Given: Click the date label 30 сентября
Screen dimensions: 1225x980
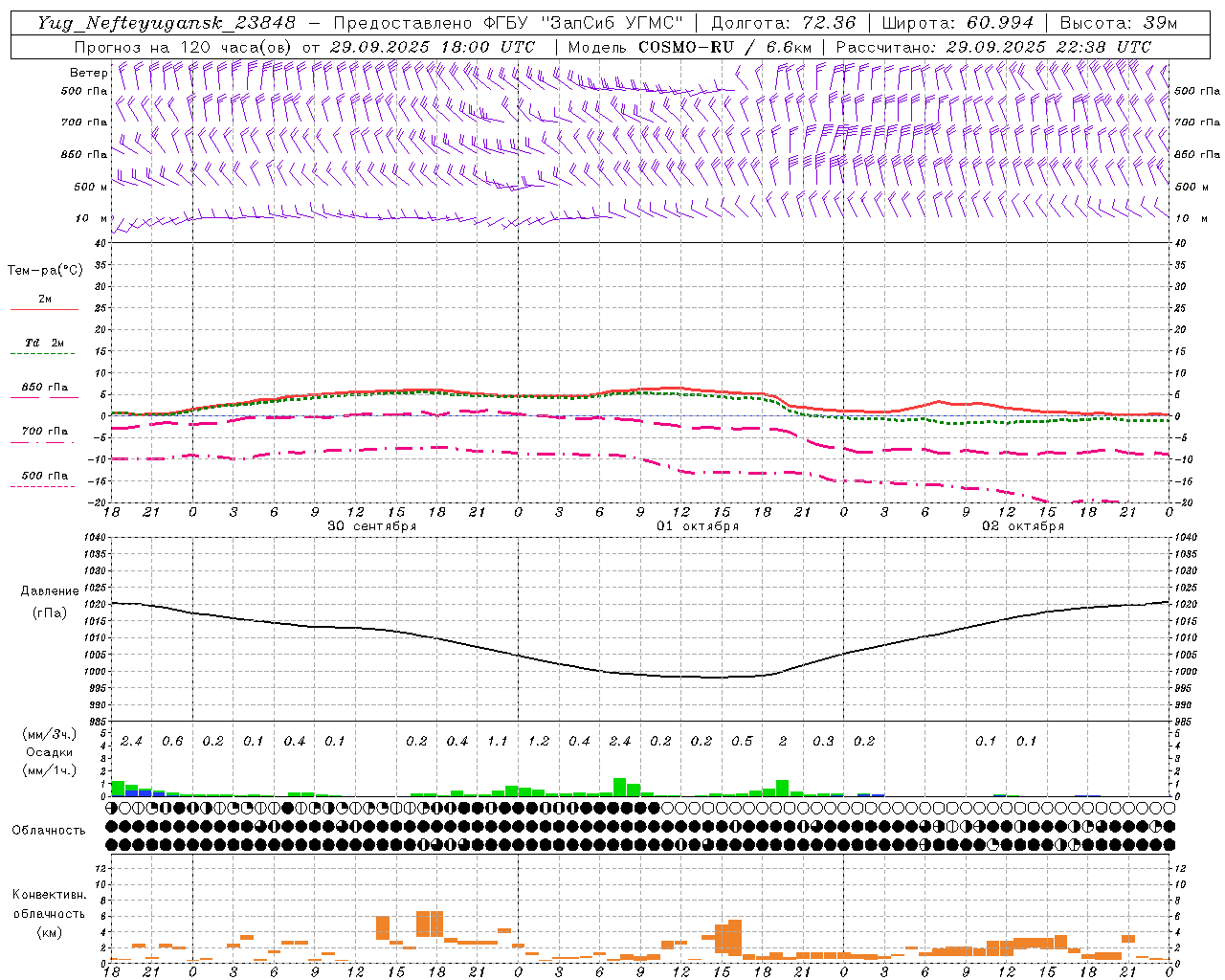Looking at the screenshot, I should click(x=371, y=526).
